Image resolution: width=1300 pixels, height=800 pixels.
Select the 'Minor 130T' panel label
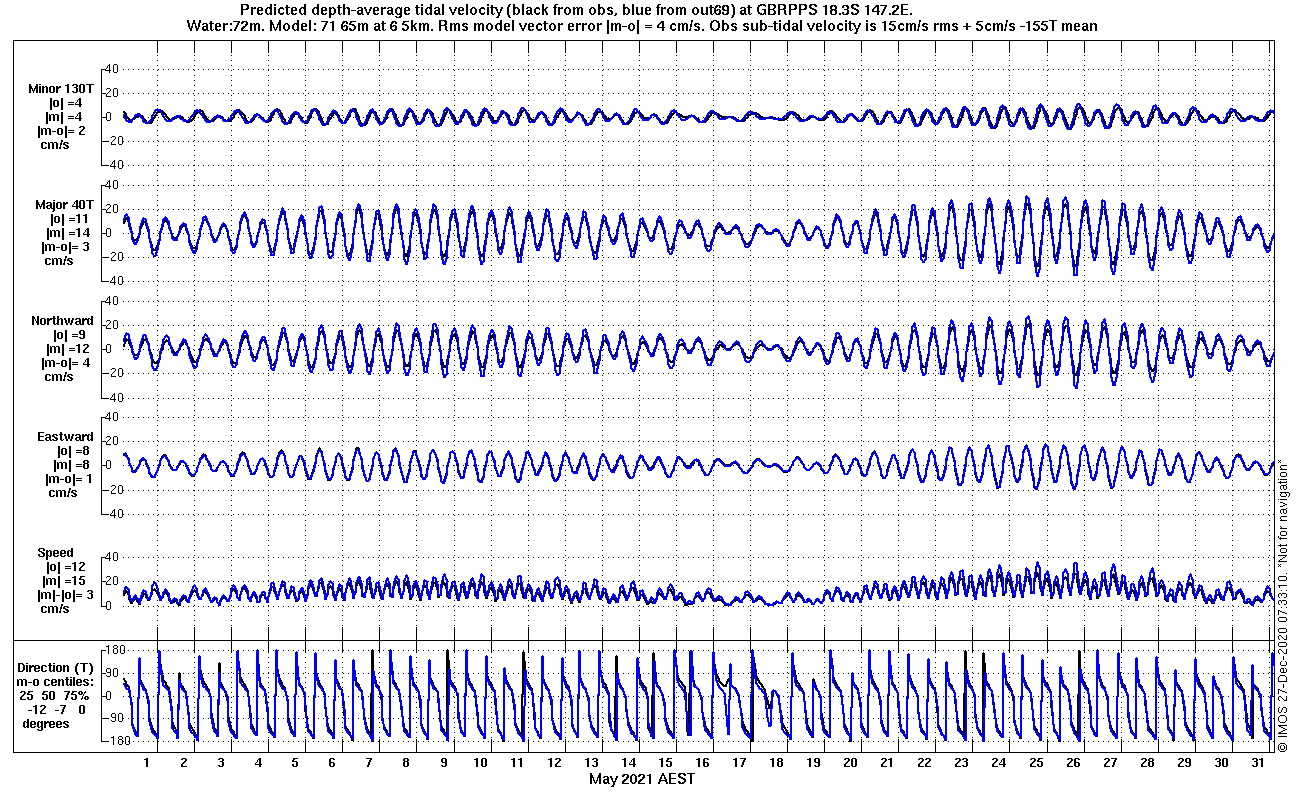(62, 89)
